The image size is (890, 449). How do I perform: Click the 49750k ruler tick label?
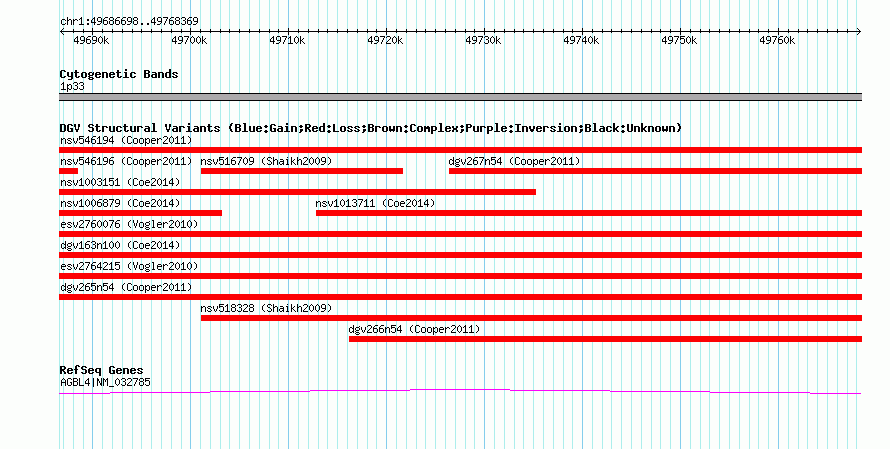(679, 40)
